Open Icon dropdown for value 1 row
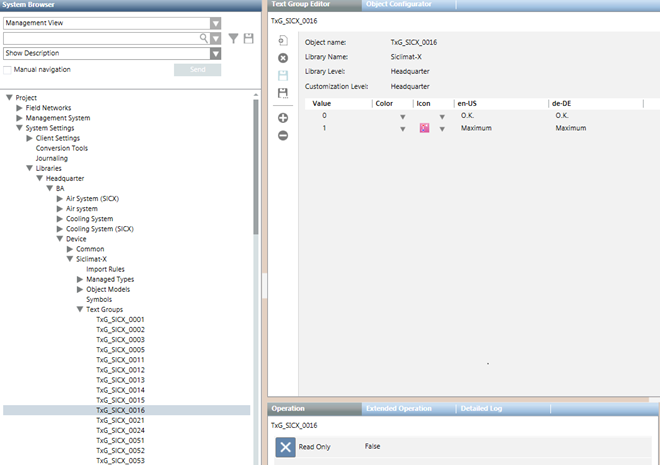660x465 pixels. coord(441,129)
